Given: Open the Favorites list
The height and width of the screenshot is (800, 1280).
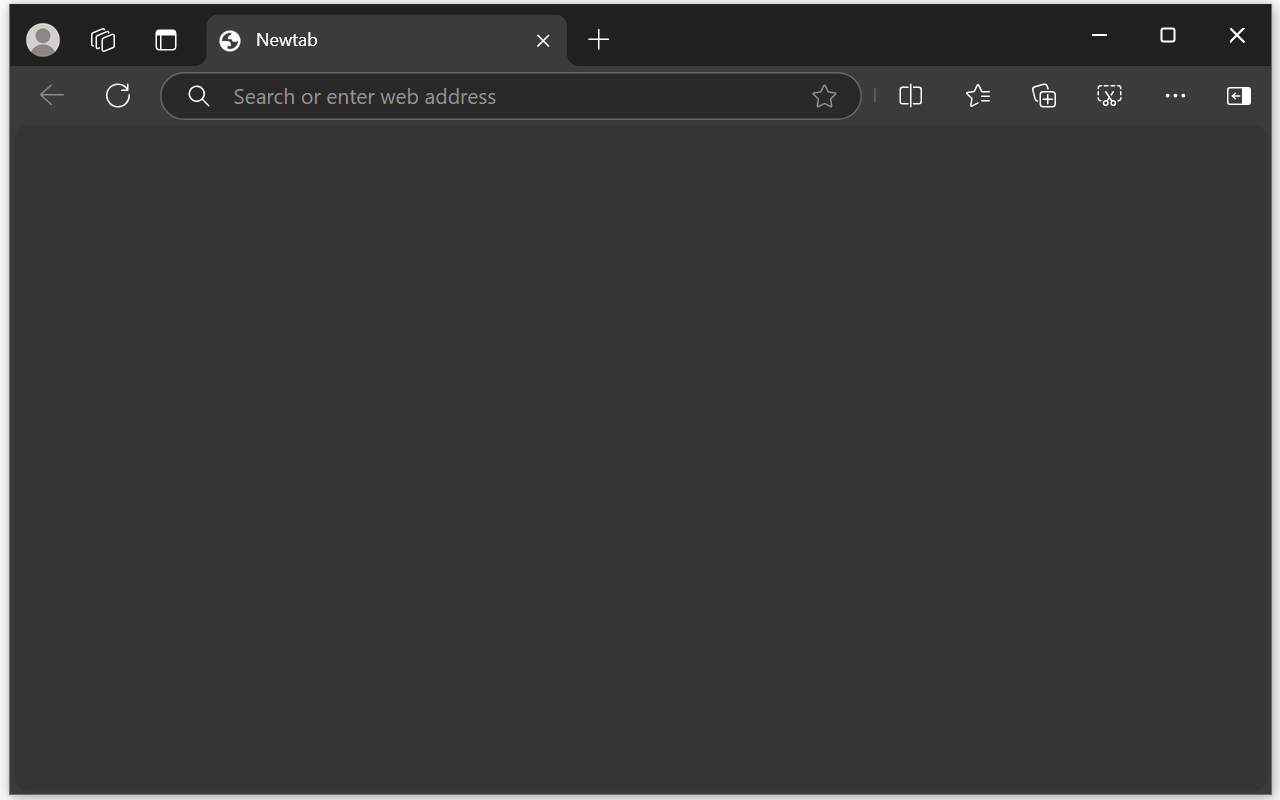Looking at the screenshot, I should (978, 96).
